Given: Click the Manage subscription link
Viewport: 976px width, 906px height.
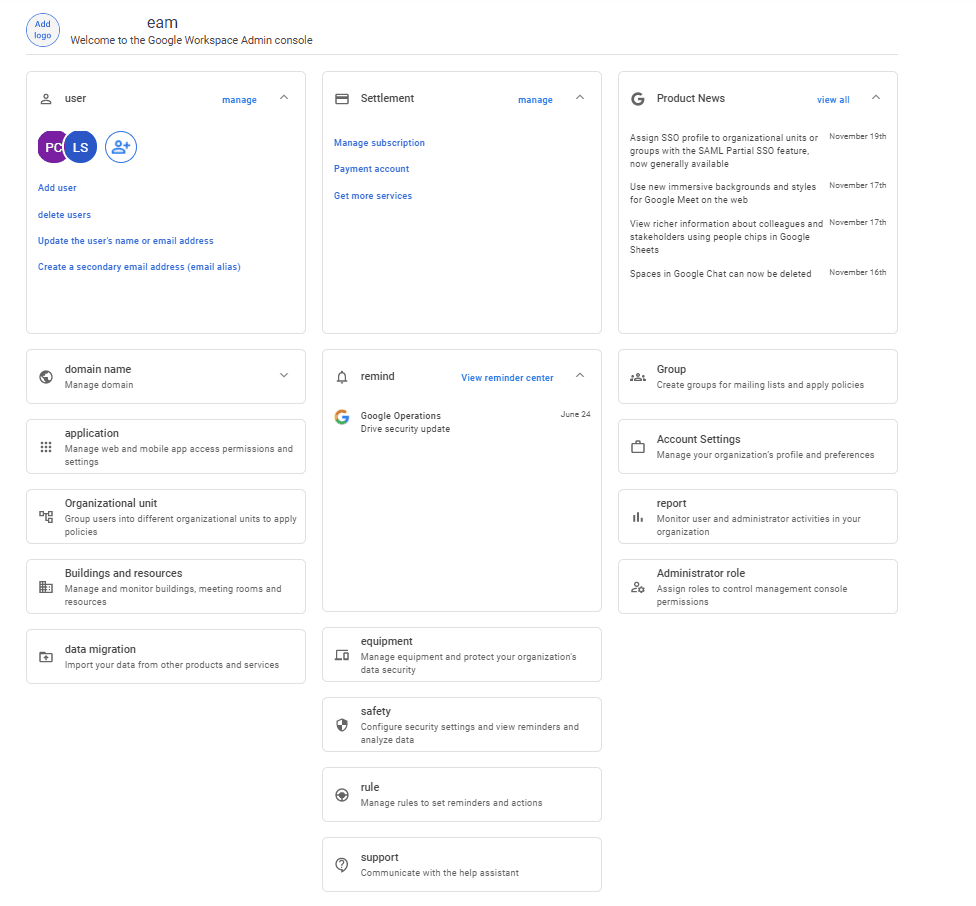Looking at the screenshot, I should click(379, 143).
